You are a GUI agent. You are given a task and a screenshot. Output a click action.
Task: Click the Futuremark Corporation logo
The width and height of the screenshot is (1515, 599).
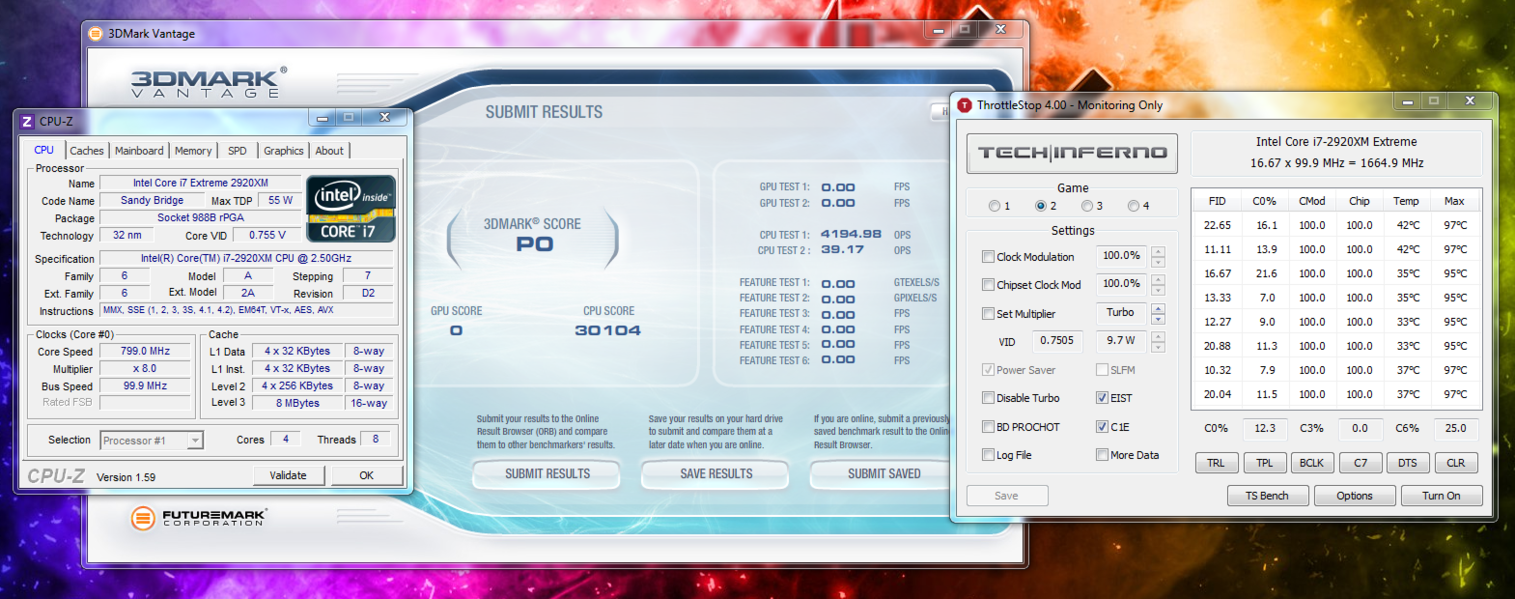pyautogui.click(x=199, y=518)
